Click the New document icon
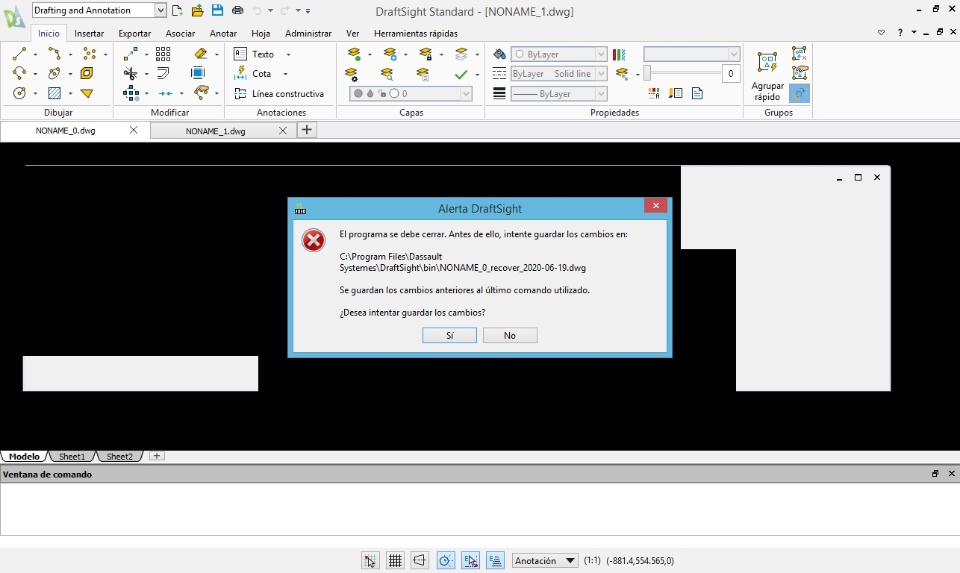Screen dimensions: 960x573 [177, 10]
